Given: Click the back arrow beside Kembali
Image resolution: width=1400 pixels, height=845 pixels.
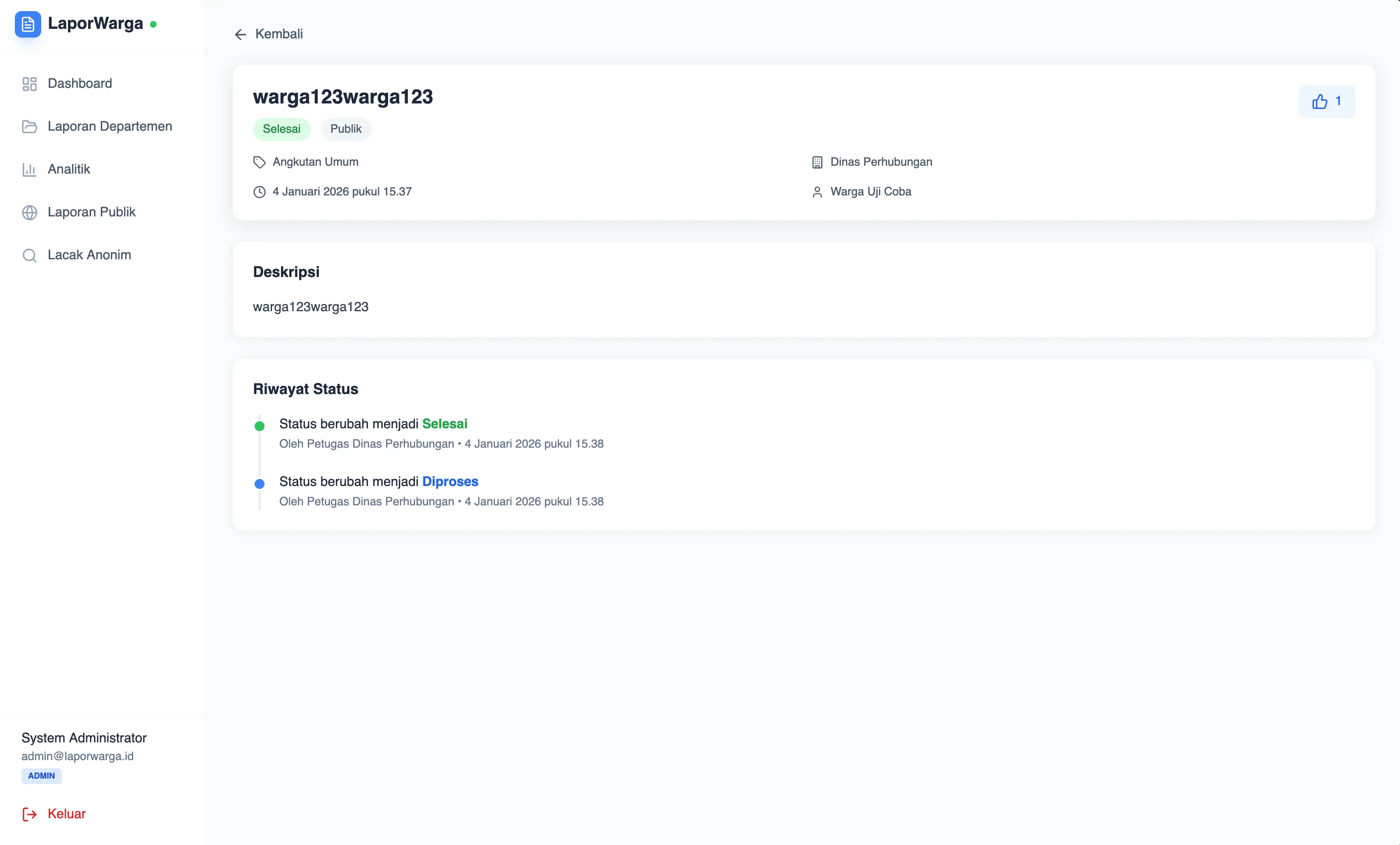Looking at the screenshot, I should 240,34.
